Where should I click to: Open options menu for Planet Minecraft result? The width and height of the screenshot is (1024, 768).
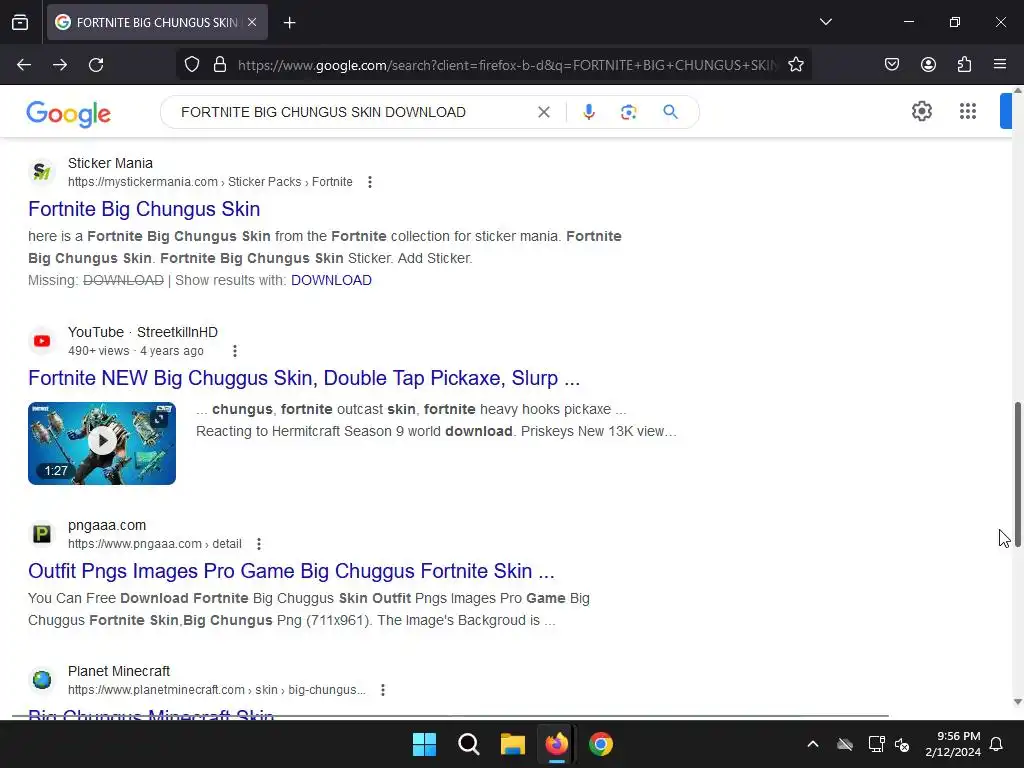383,690
